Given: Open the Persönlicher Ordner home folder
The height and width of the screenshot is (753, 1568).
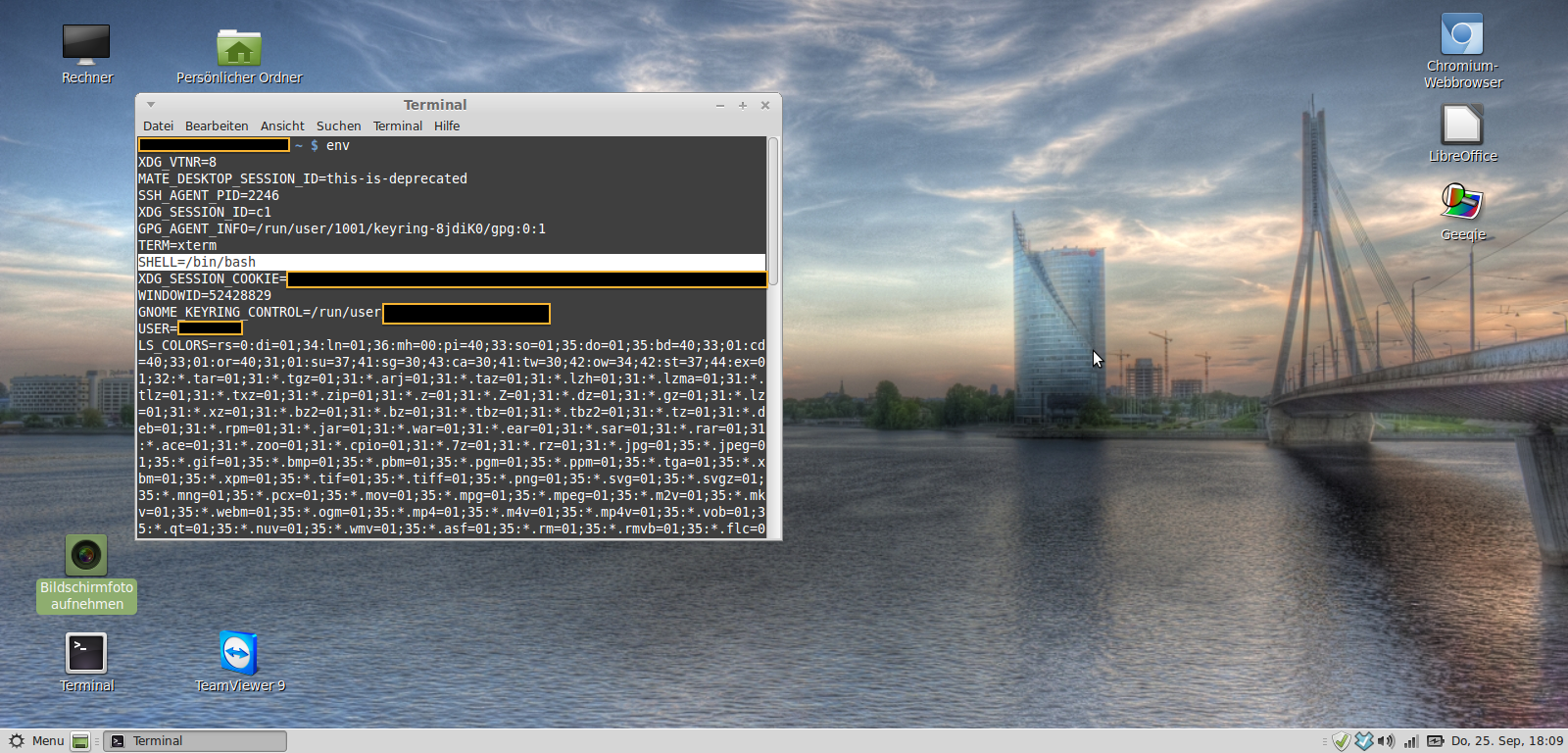Looking at the screenshot, I should click(238, 48).
